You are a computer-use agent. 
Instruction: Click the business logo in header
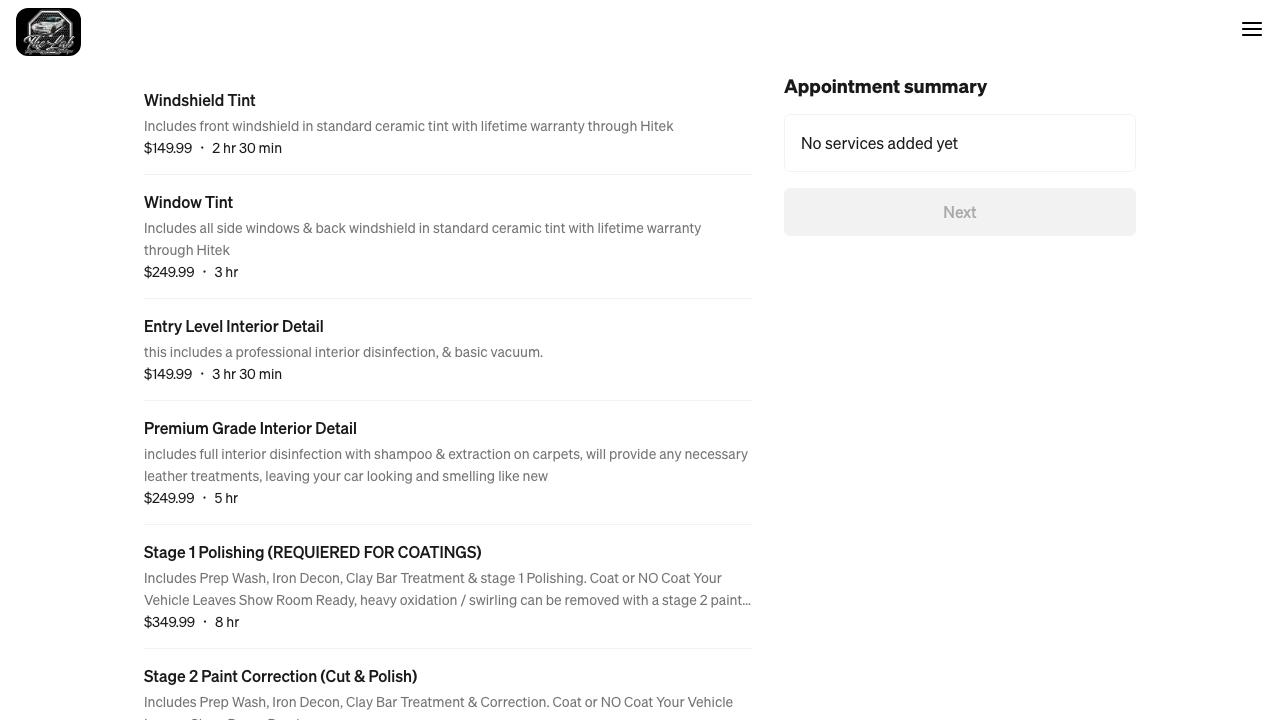[x=48, y=32]
